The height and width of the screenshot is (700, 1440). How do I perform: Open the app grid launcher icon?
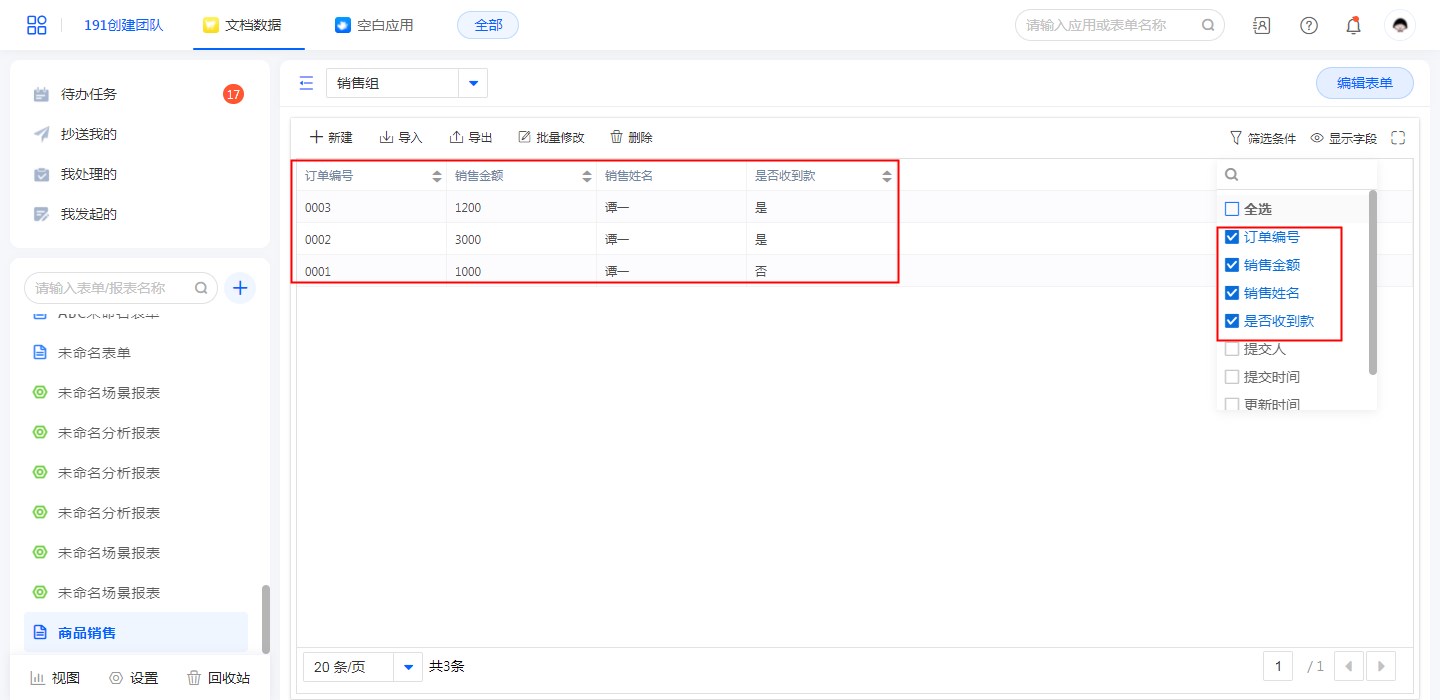click(x=37, y=25)
